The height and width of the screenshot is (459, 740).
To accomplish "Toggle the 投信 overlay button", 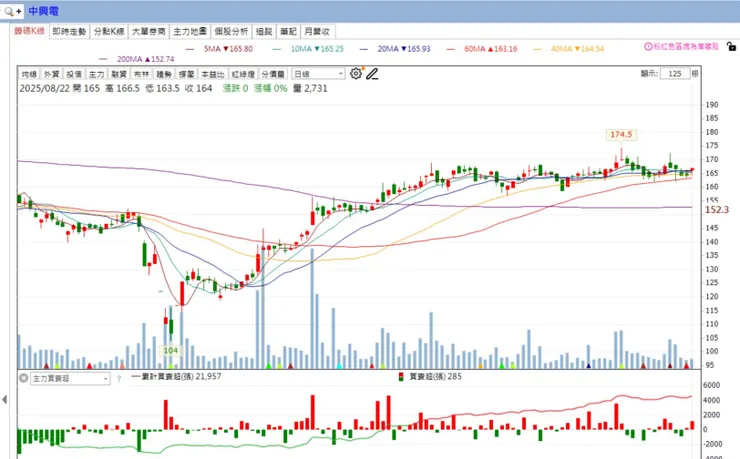I will click(74, 74).
